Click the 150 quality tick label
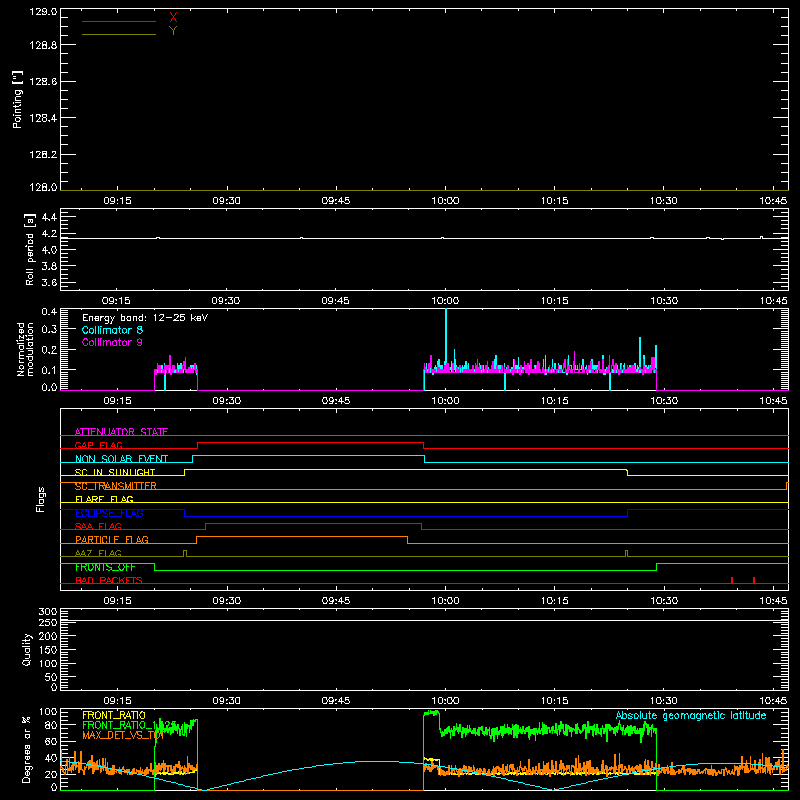800x800 pixels. [x=47, y=650]
